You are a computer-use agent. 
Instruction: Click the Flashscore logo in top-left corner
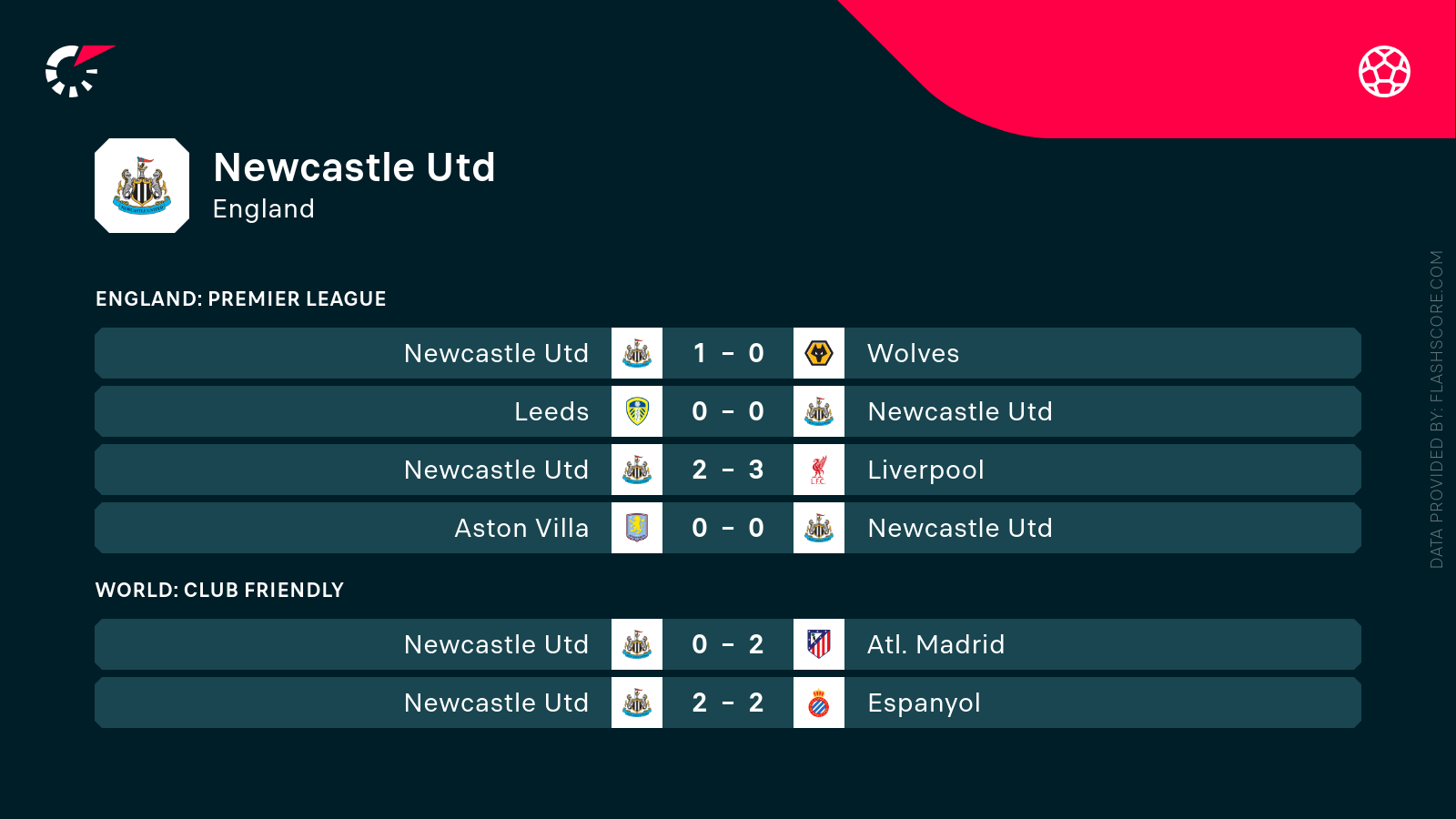(77, 70)
